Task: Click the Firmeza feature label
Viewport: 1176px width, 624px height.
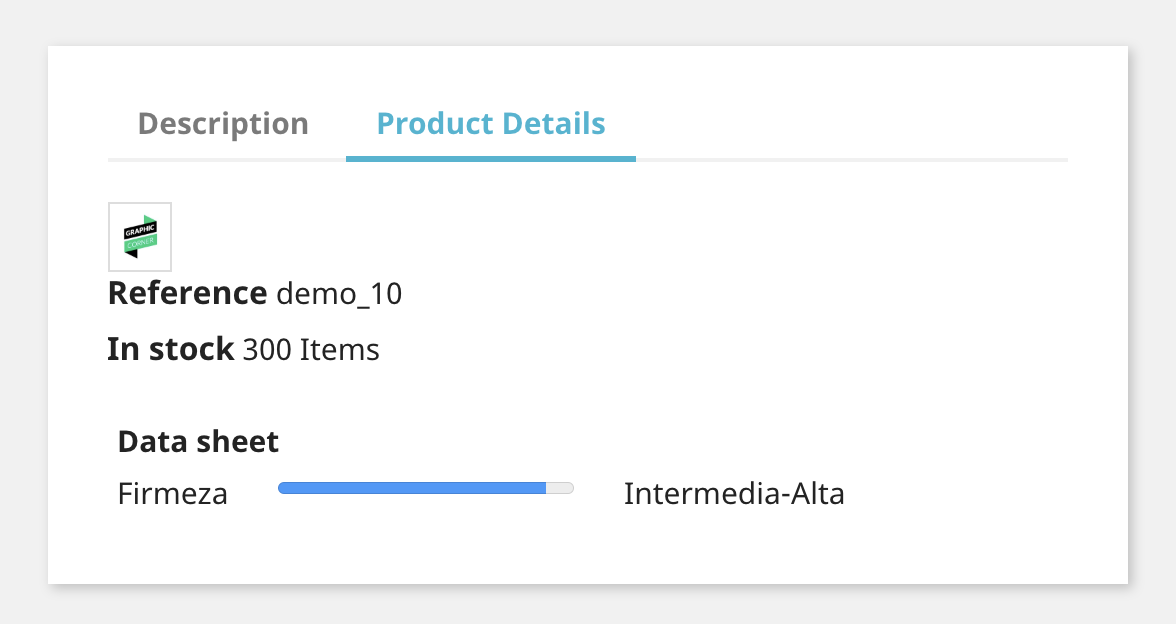Action: (x=173, y=494)
